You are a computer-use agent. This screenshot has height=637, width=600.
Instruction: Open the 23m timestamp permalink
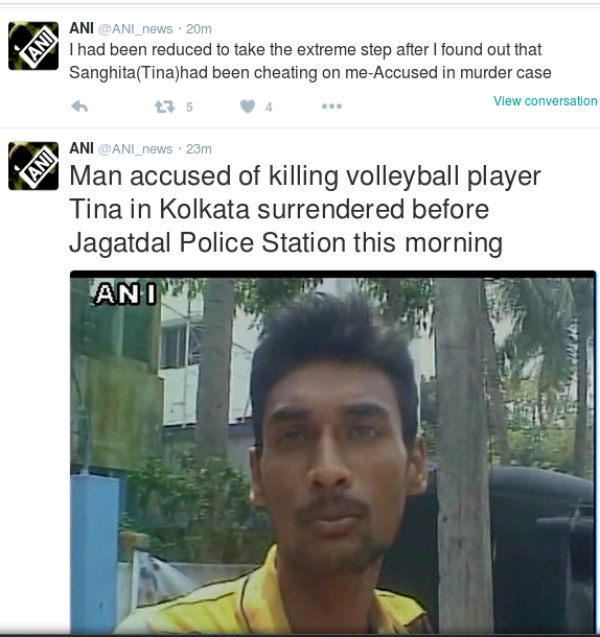199,149
